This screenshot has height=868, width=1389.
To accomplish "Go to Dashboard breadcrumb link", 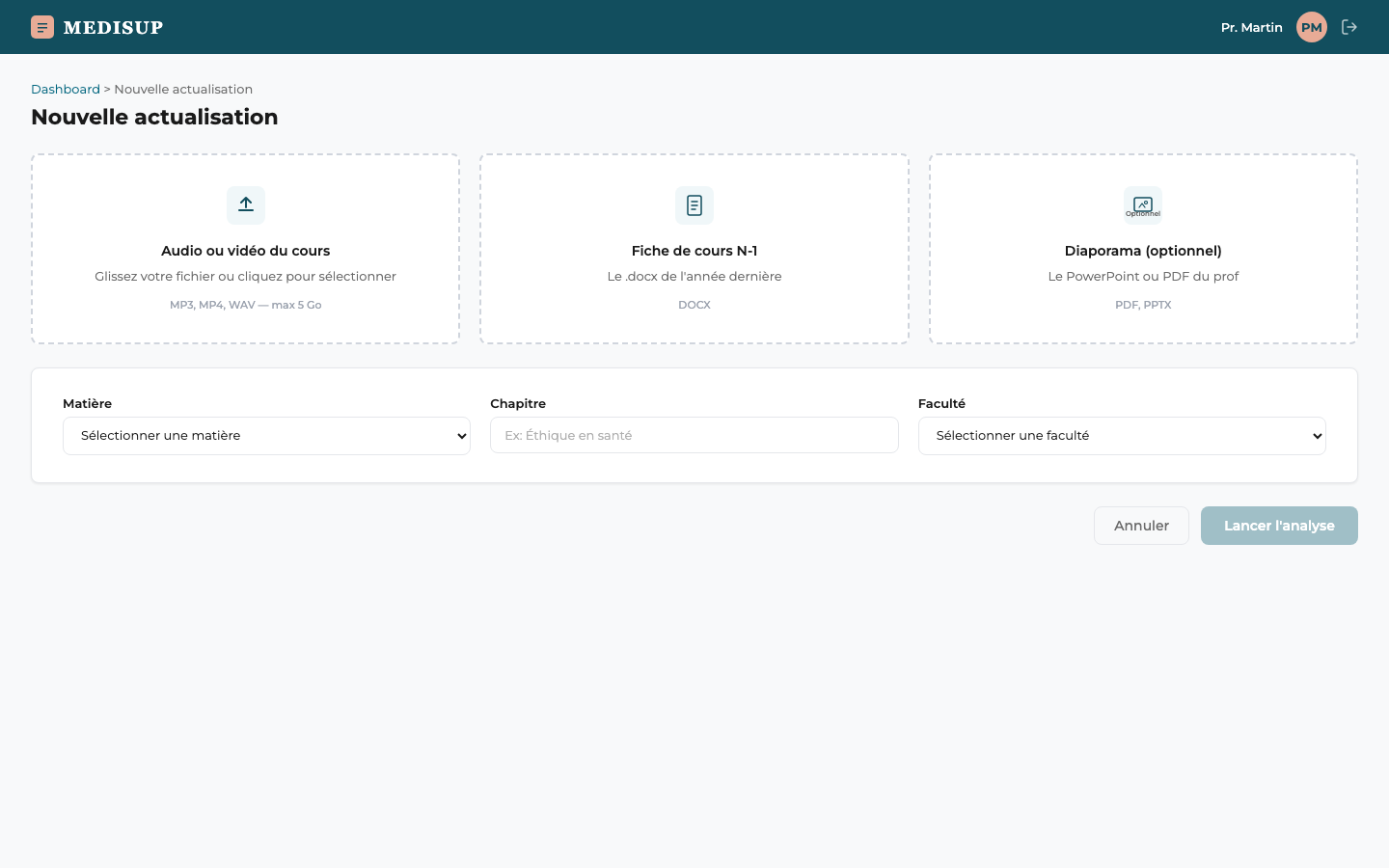I will (x=66, y=89).
